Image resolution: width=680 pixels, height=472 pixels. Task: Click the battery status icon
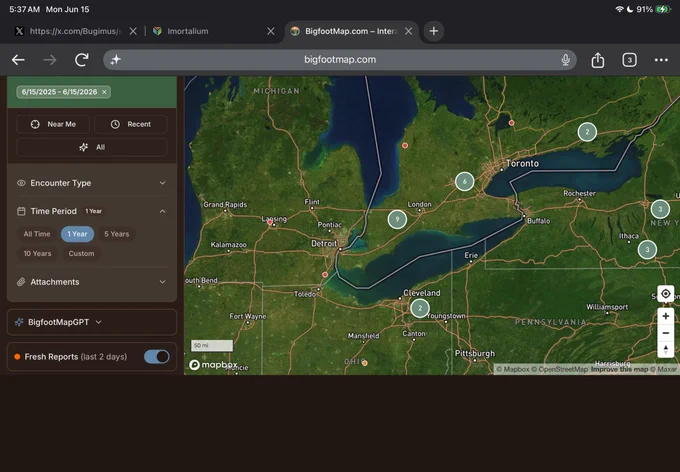click(x=663, y=9)
